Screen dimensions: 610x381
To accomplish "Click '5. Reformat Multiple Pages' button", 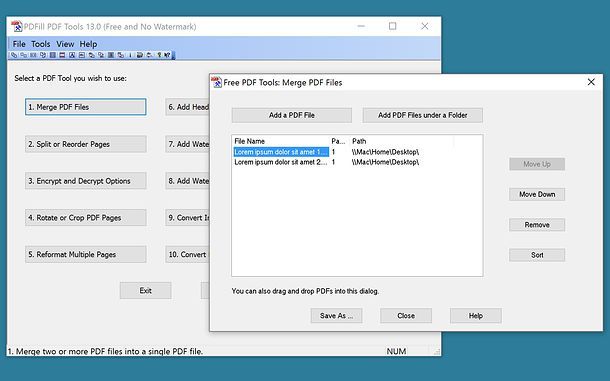I will 86,255.
